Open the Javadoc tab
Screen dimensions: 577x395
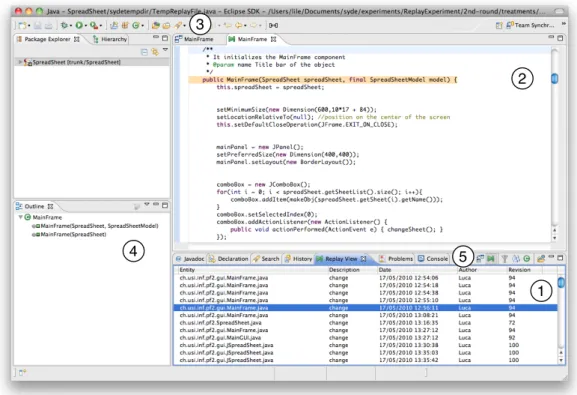[190, 259]
